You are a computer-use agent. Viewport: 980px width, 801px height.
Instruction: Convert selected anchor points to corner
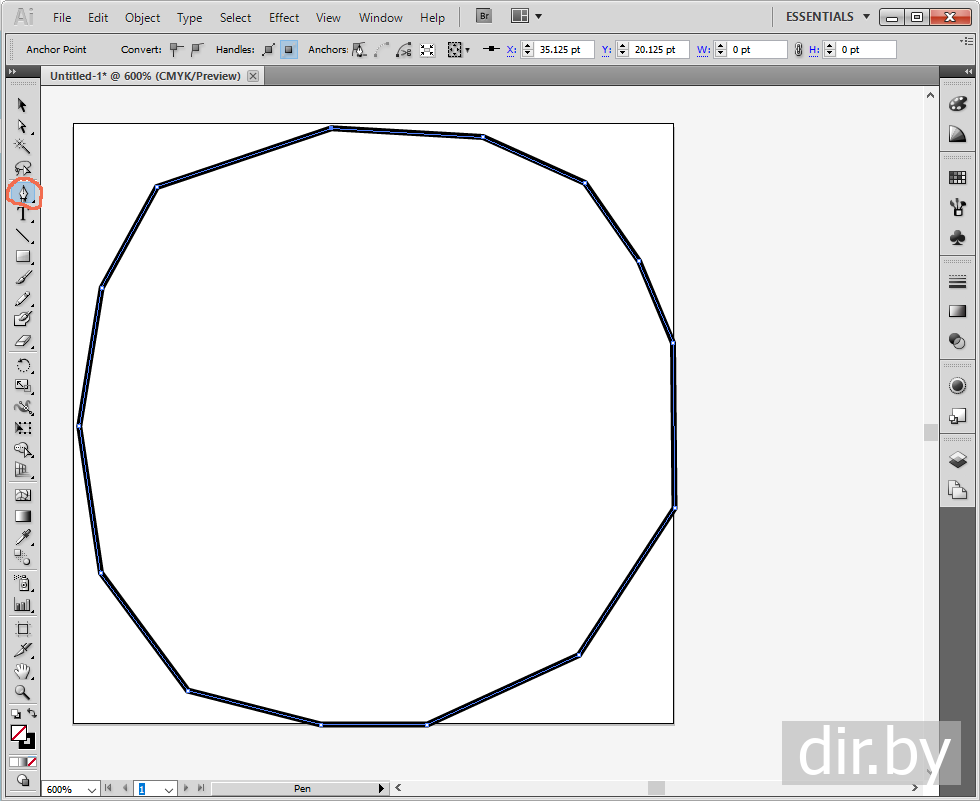click(x=176, y=49)
